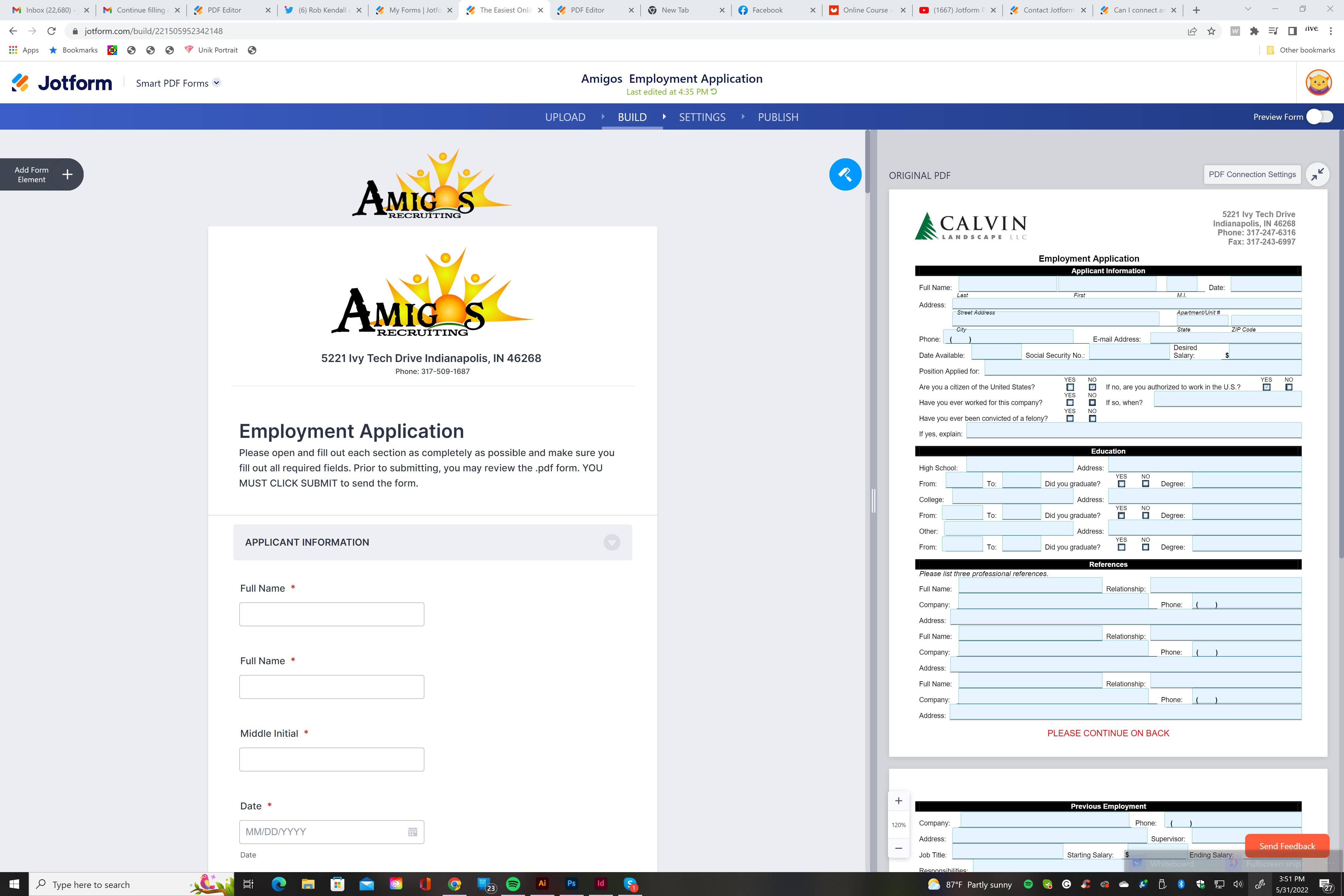Share this page from address bar
Screen dimensions: 1344x896
pyautogui.click(x=1192, y=31)
